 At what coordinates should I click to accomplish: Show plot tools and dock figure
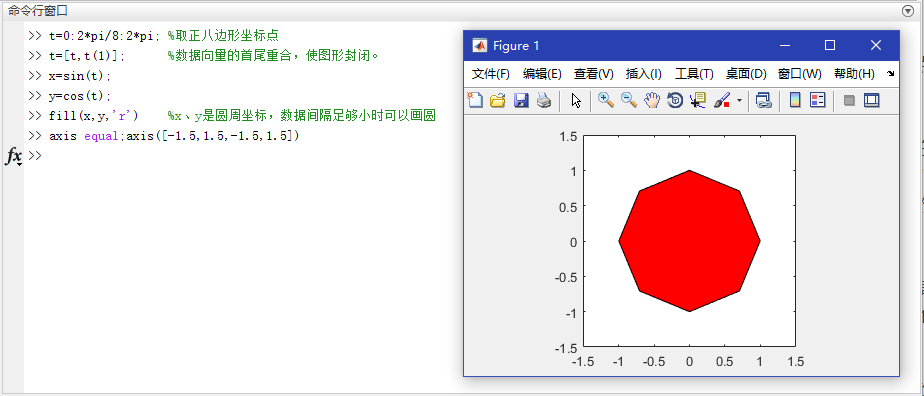coord(872,100)
